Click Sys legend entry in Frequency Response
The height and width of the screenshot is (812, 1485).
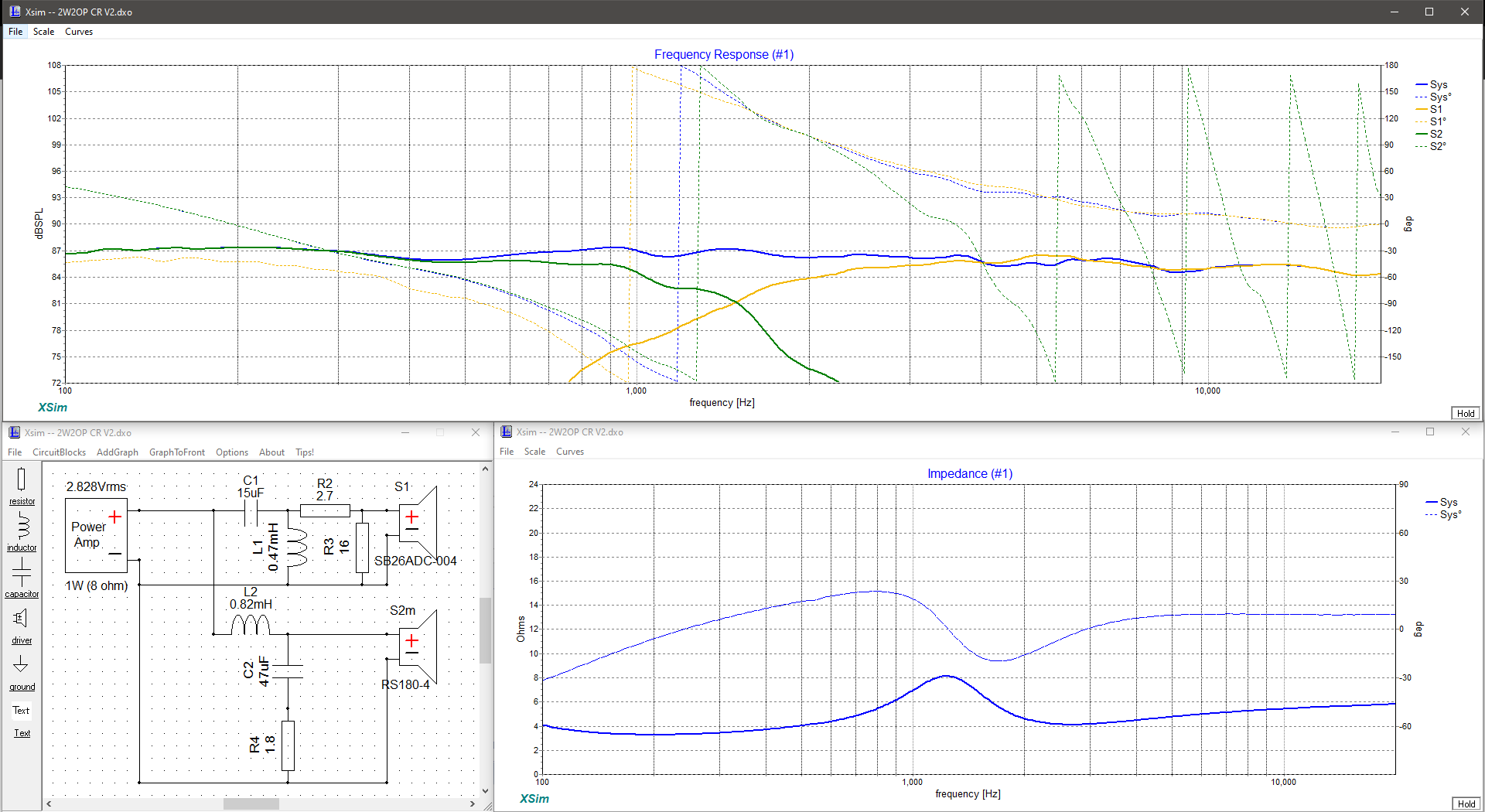[1431, 84]
